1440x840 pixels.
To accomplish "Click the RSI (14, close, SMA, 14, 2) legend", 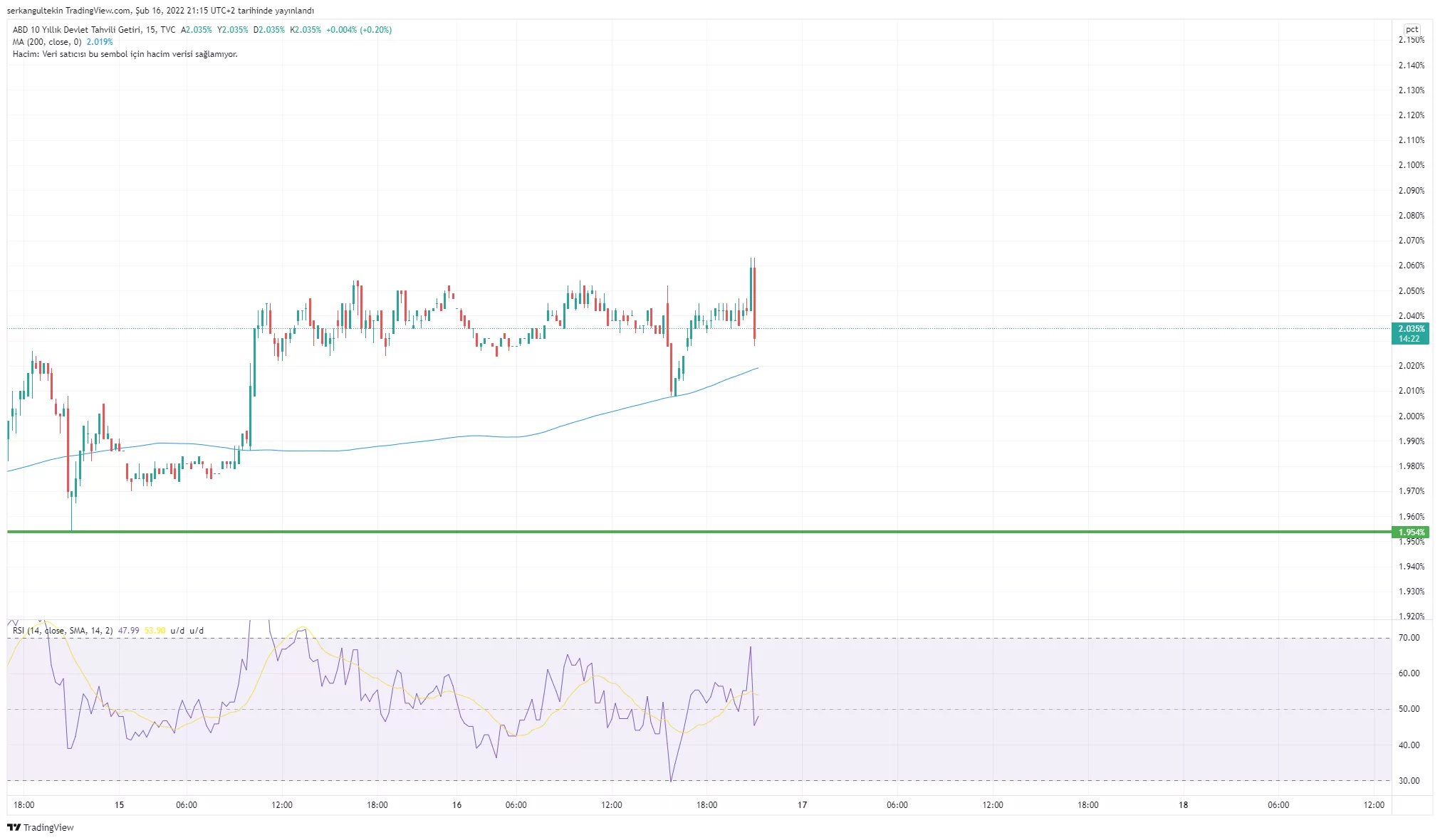I will (x=63, y=631).
